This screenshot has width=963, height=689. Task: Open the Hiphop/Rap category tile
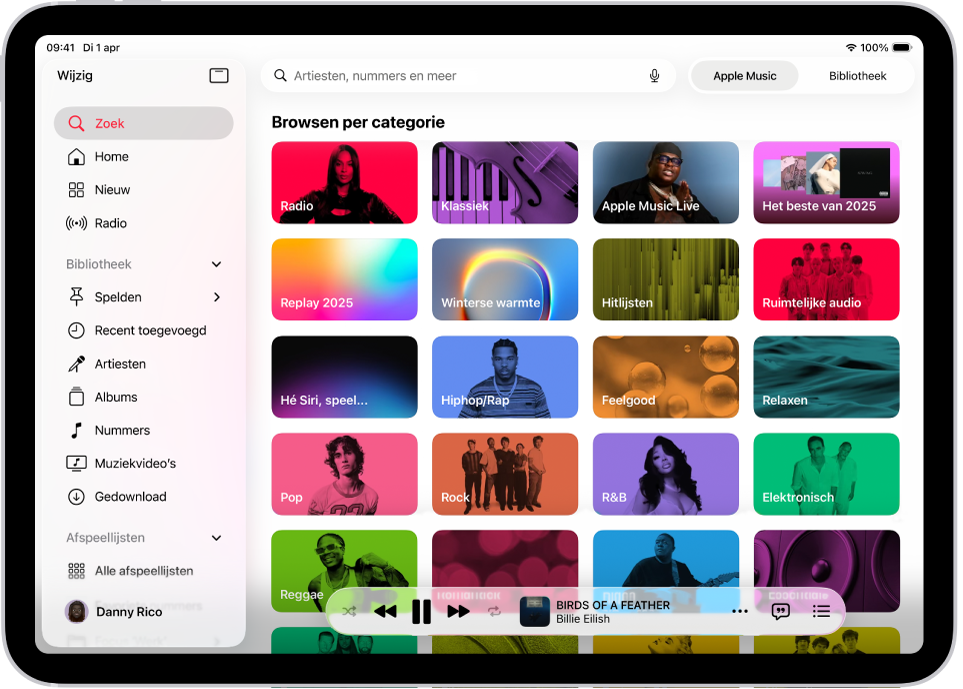tap(505, 377)
